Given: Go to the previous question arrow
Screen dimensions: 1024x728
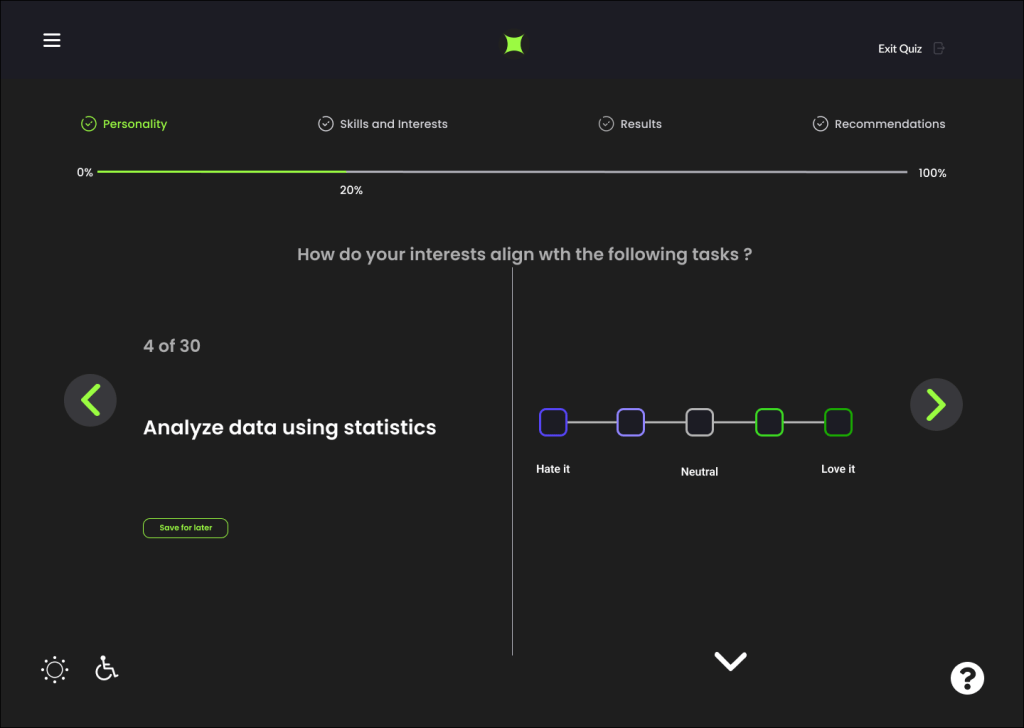Looking at the screenshot, I should click(90, 401).
